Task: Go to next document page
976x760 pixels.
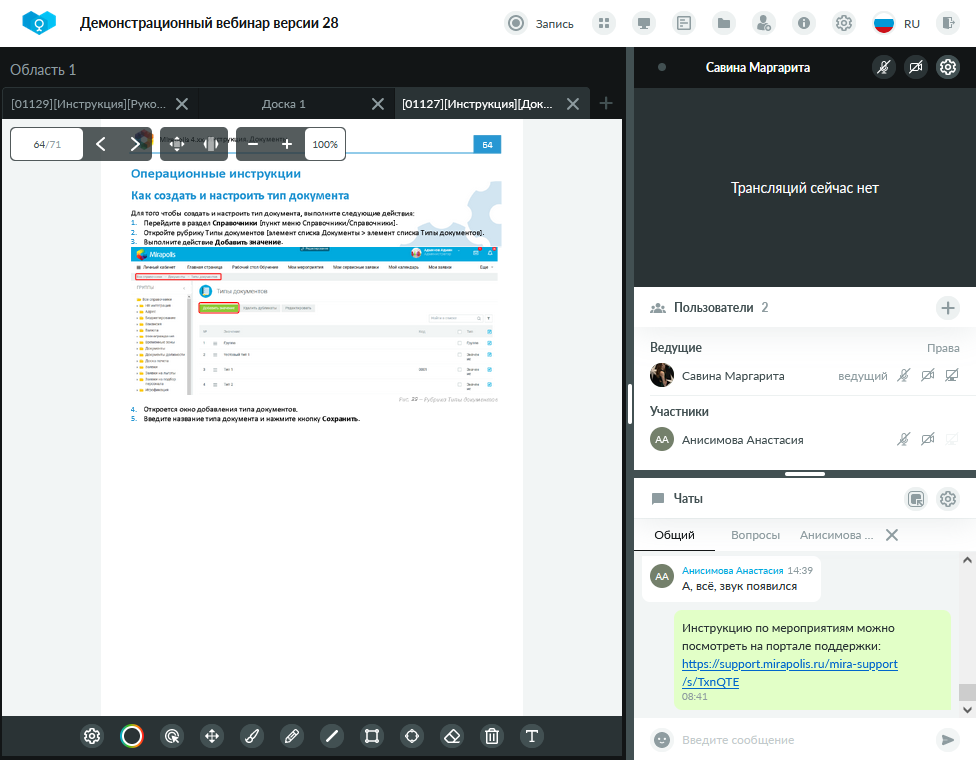Action: 134,144
